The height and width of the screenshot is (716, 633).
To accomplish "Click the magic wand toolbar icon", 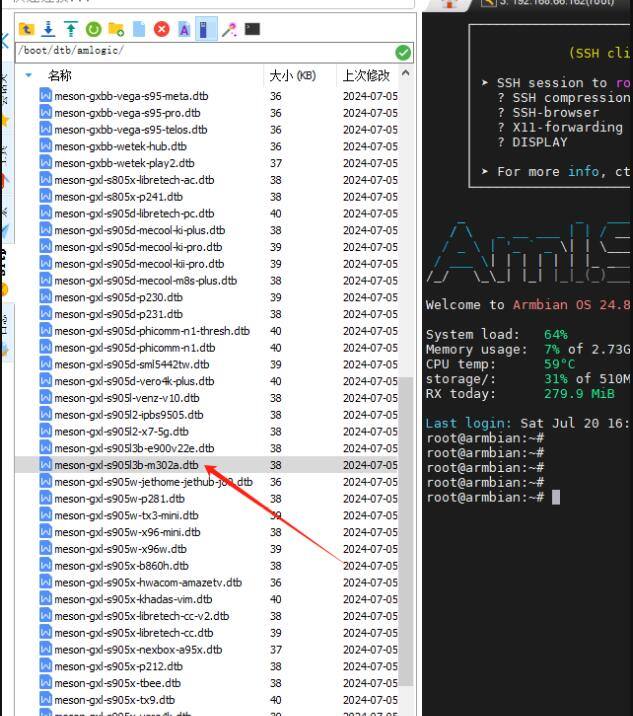I will (229, 30).
